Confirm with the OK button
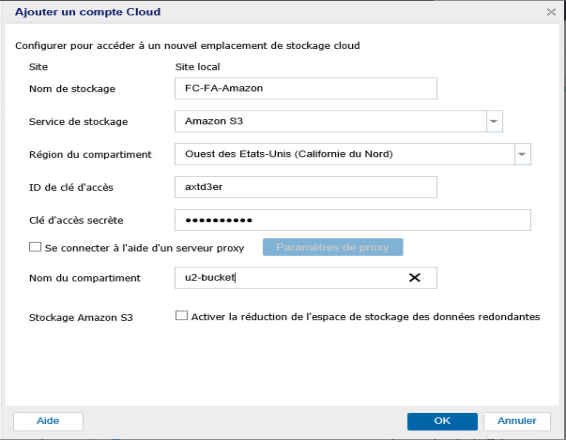This screenshot has width=566, height=440. click(x=442, y=421)
